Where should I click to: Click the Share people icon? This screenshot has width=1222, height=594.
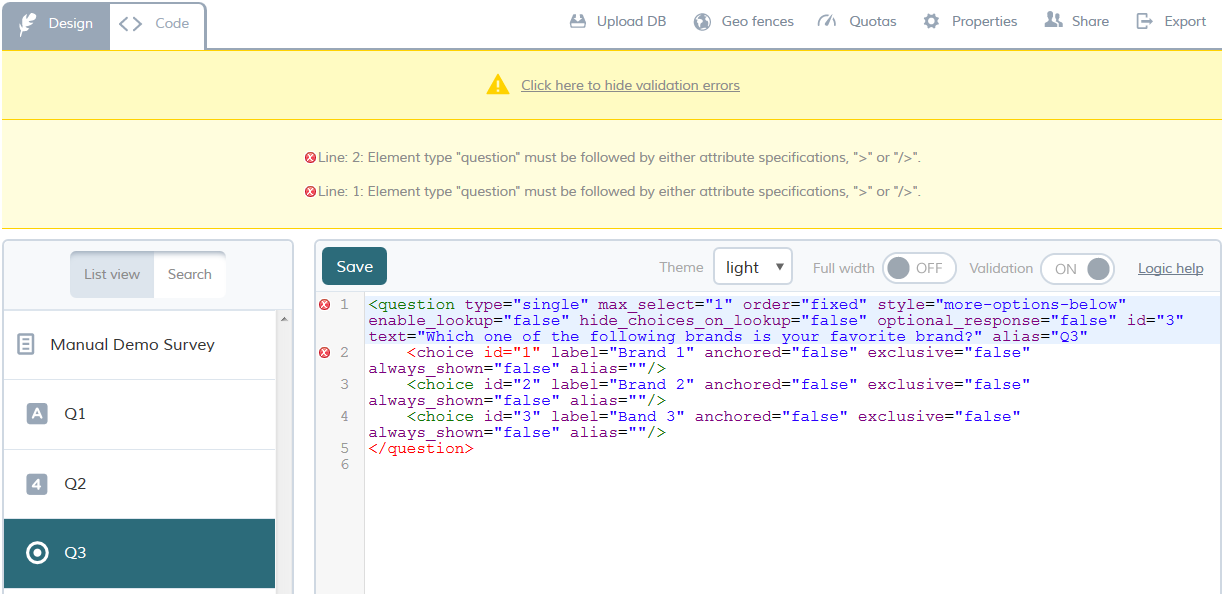coord(1053,20)
